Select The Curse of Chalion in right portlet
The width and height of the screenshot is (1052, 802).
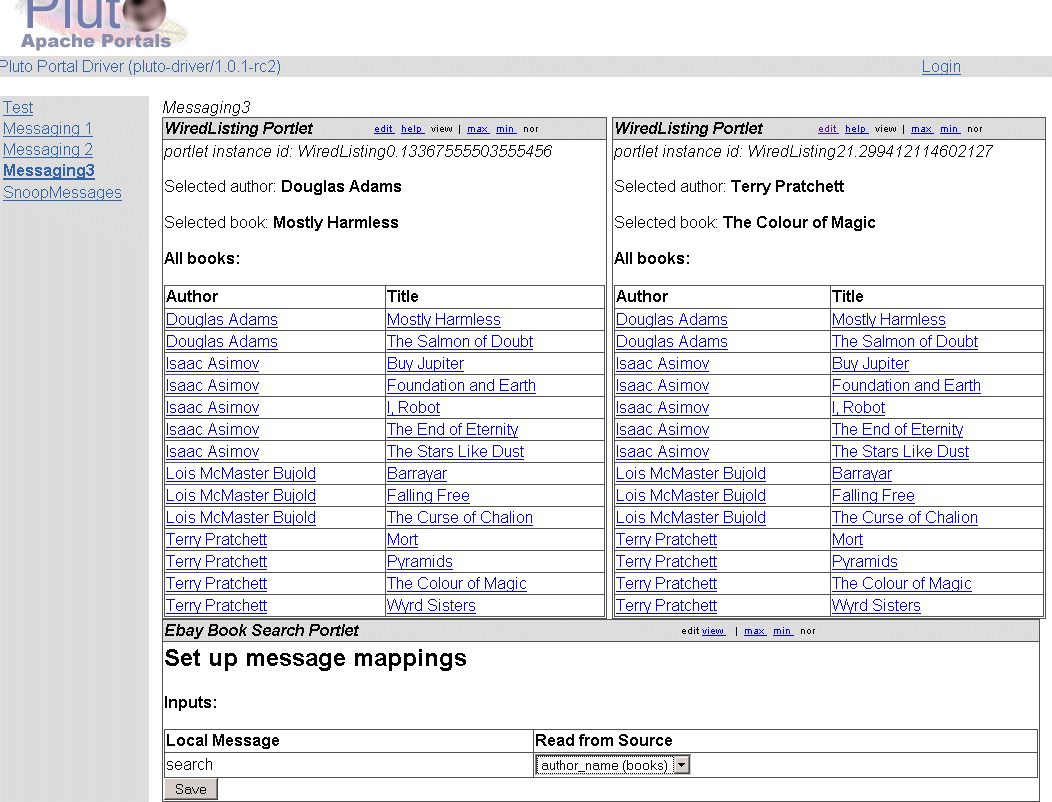point(904,517)
